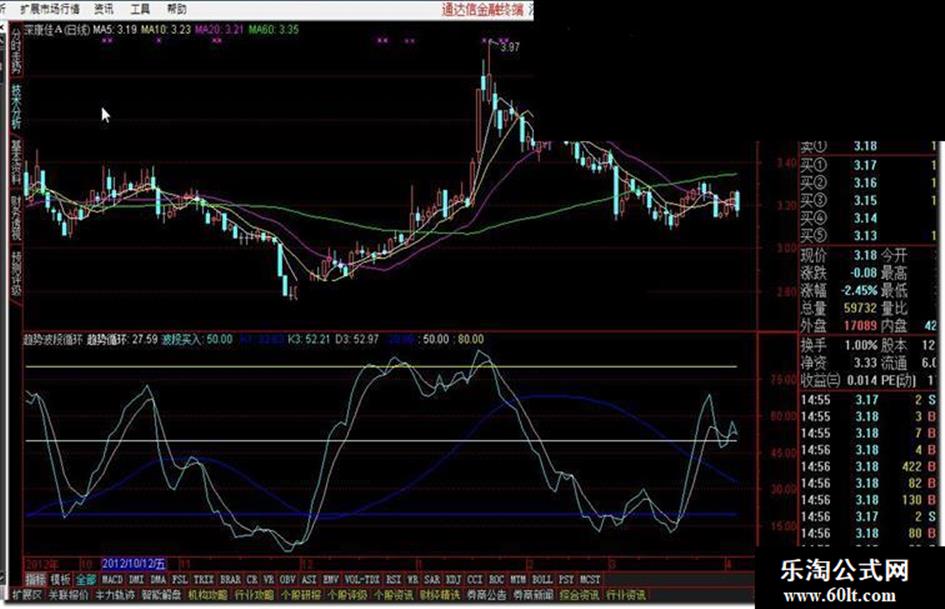The height and width of the screenshot is (609, 945).
Task: Click the MA5: 3.19 label
Action: [115, 29]
